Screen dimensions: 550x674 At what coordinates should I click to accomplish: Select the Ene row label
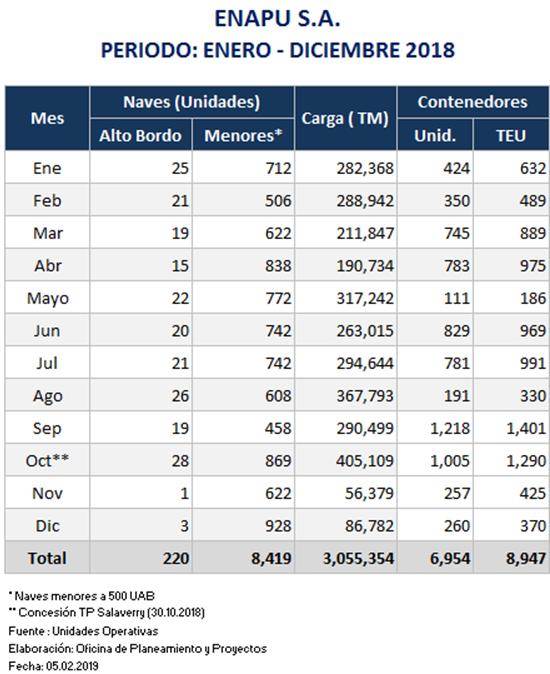point(47,168)
